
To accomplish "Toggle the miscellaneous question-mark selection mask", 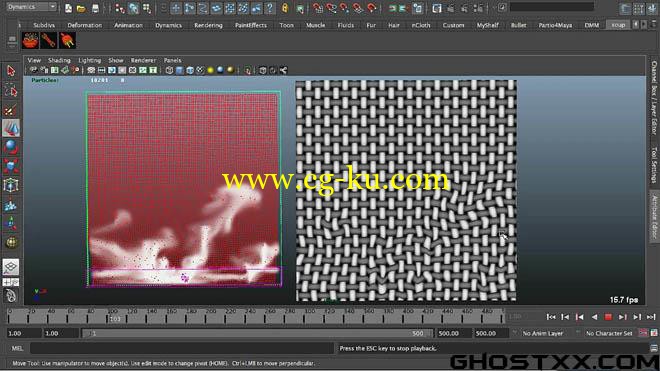I will click(270, 8).
